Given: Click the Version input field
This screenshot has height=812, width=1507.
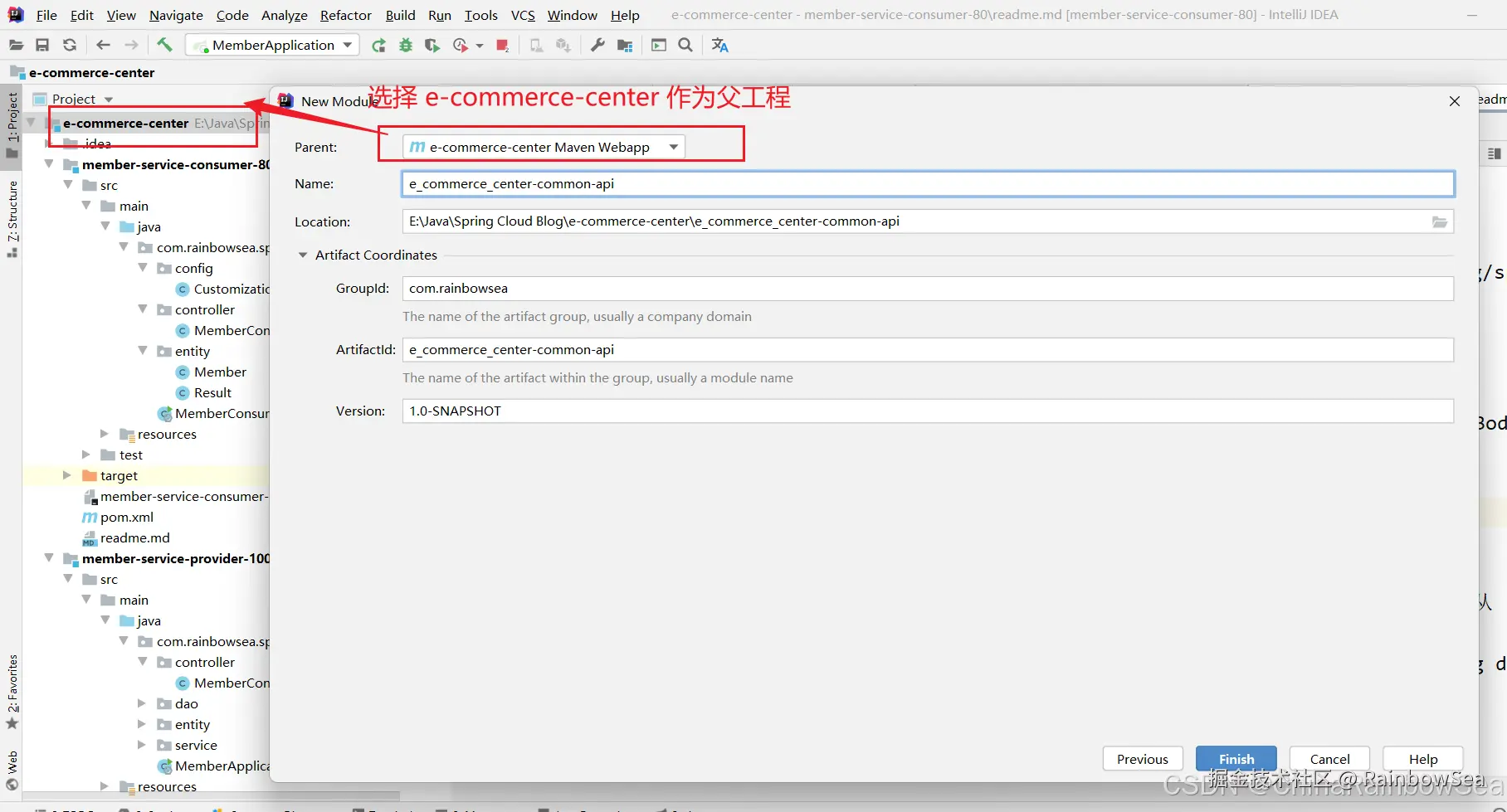Looking at the screenshot, I should pyautogui.click(x=928, y=411).
